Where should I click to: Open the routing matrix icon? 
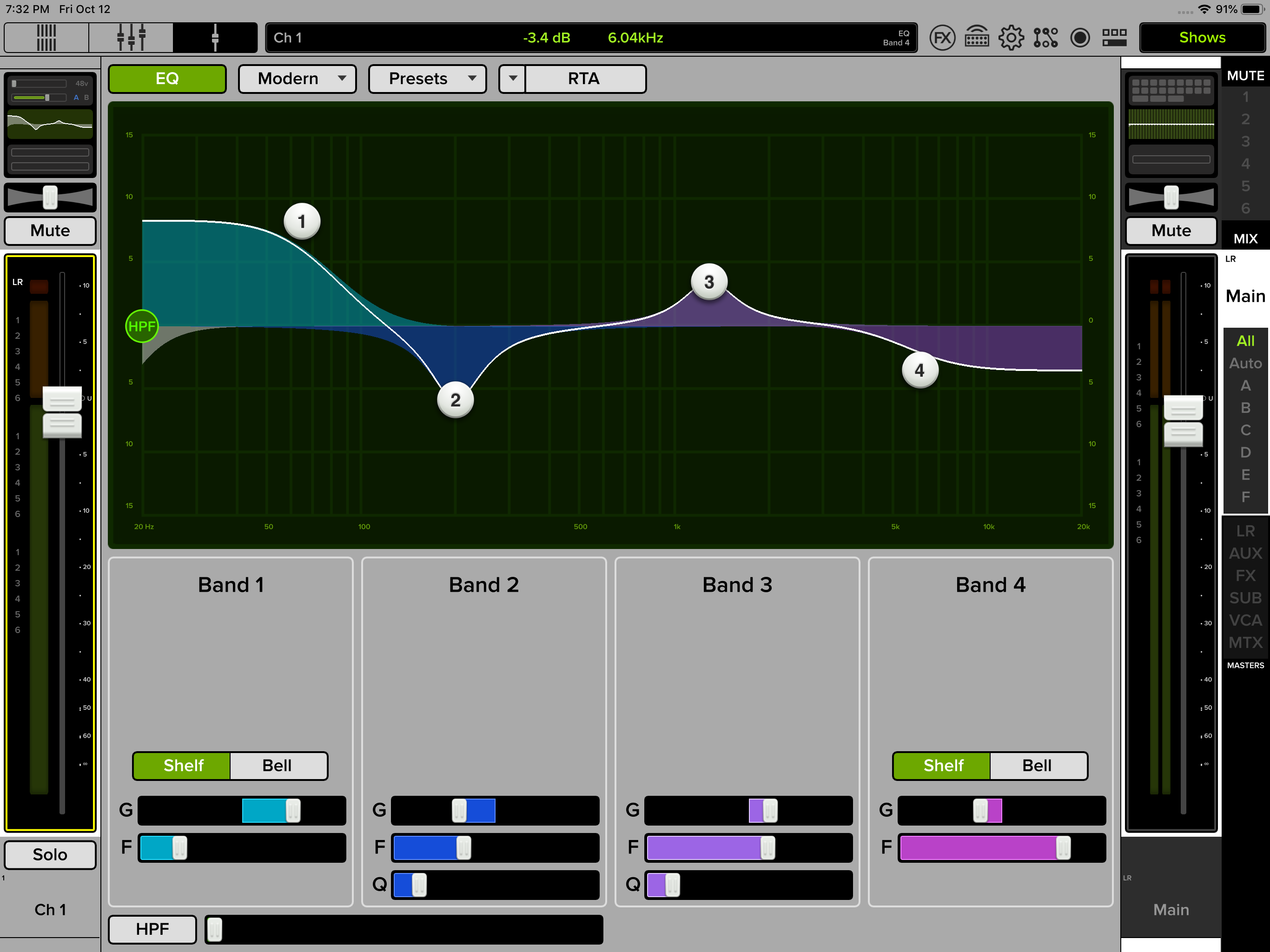click(1045, 38)
